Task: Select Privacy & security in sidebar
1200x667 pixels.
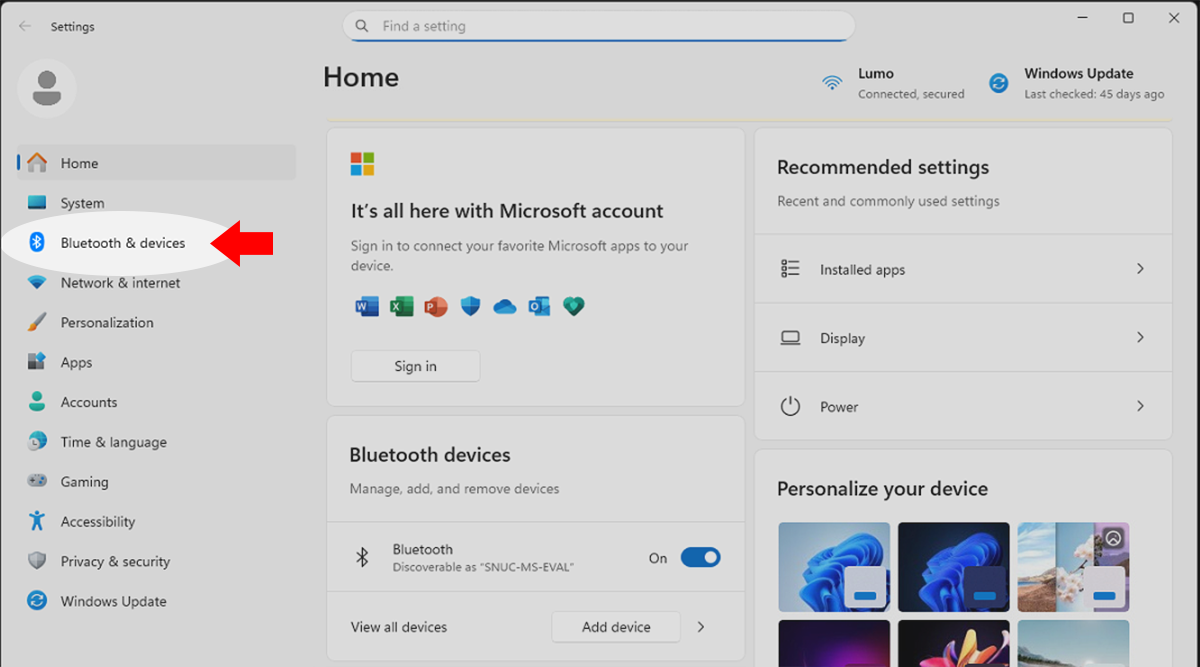Action: coord(115,562)
